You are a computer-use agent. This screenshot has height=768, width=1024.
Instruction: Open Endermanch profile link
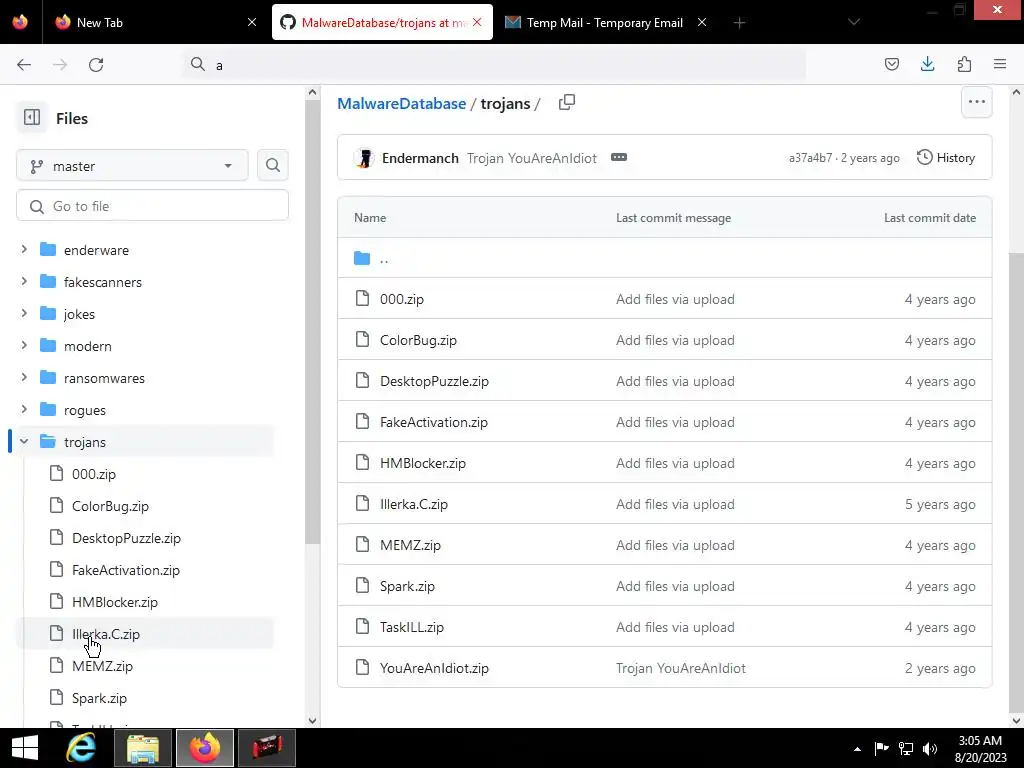(x=420, y=158)
